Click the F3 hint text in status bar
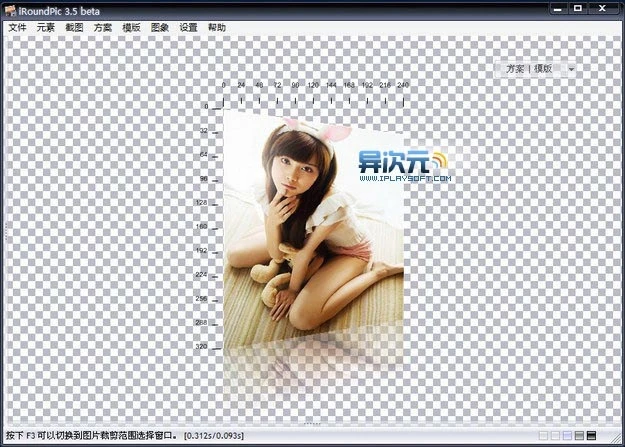 [x=91, y=435]
